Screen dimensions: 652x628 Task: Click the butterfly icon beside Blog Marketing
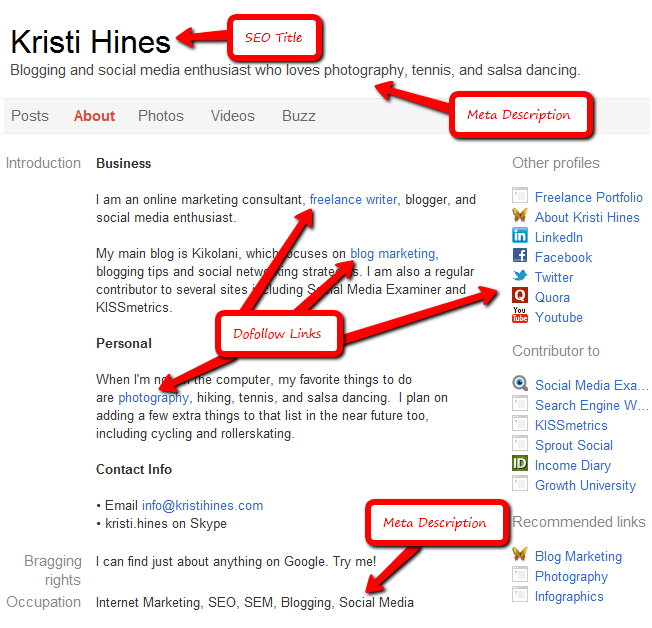click(x=520, y=554)
